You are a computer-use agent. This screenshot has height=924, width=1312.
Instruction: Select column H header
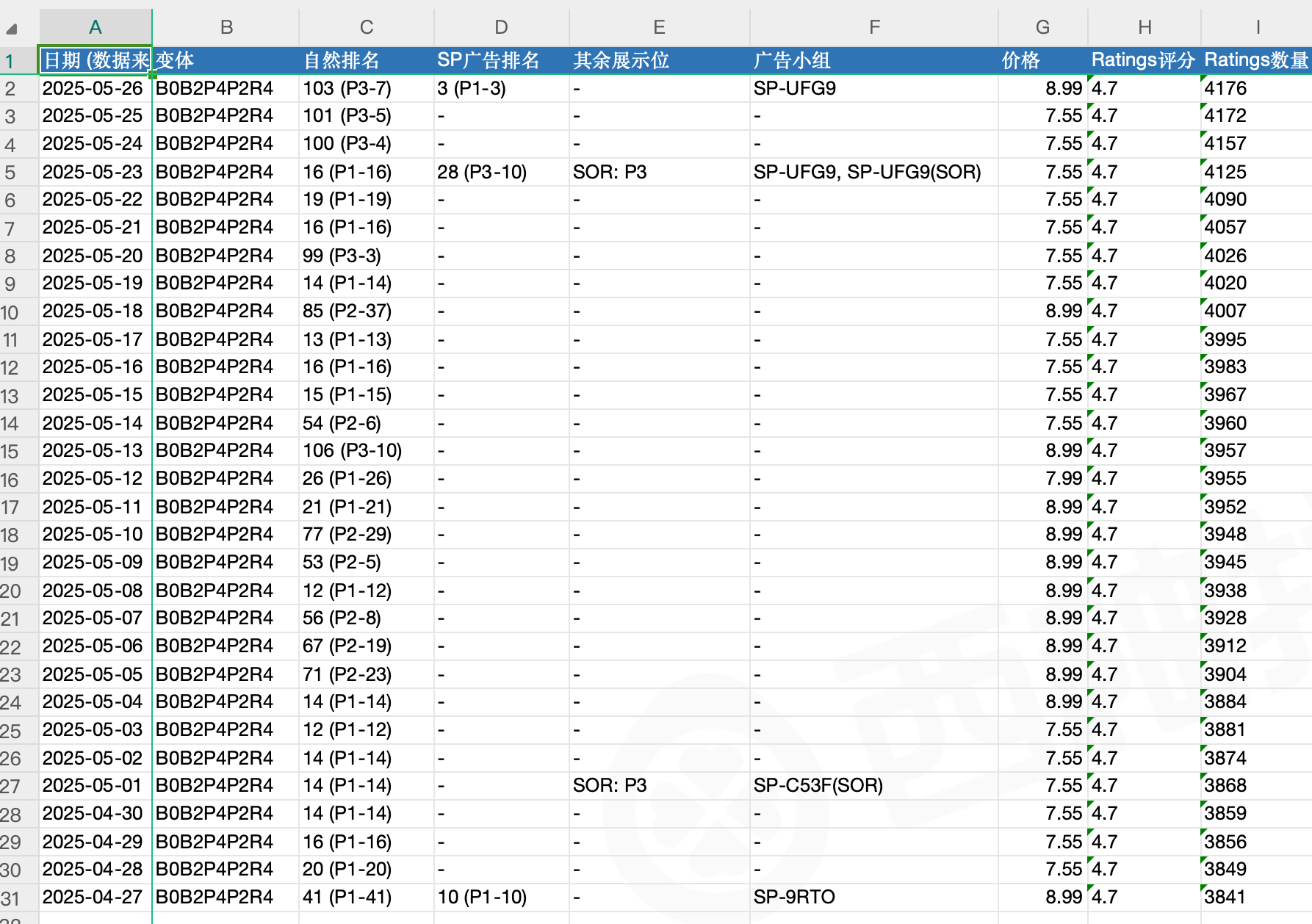(1145, 27)
